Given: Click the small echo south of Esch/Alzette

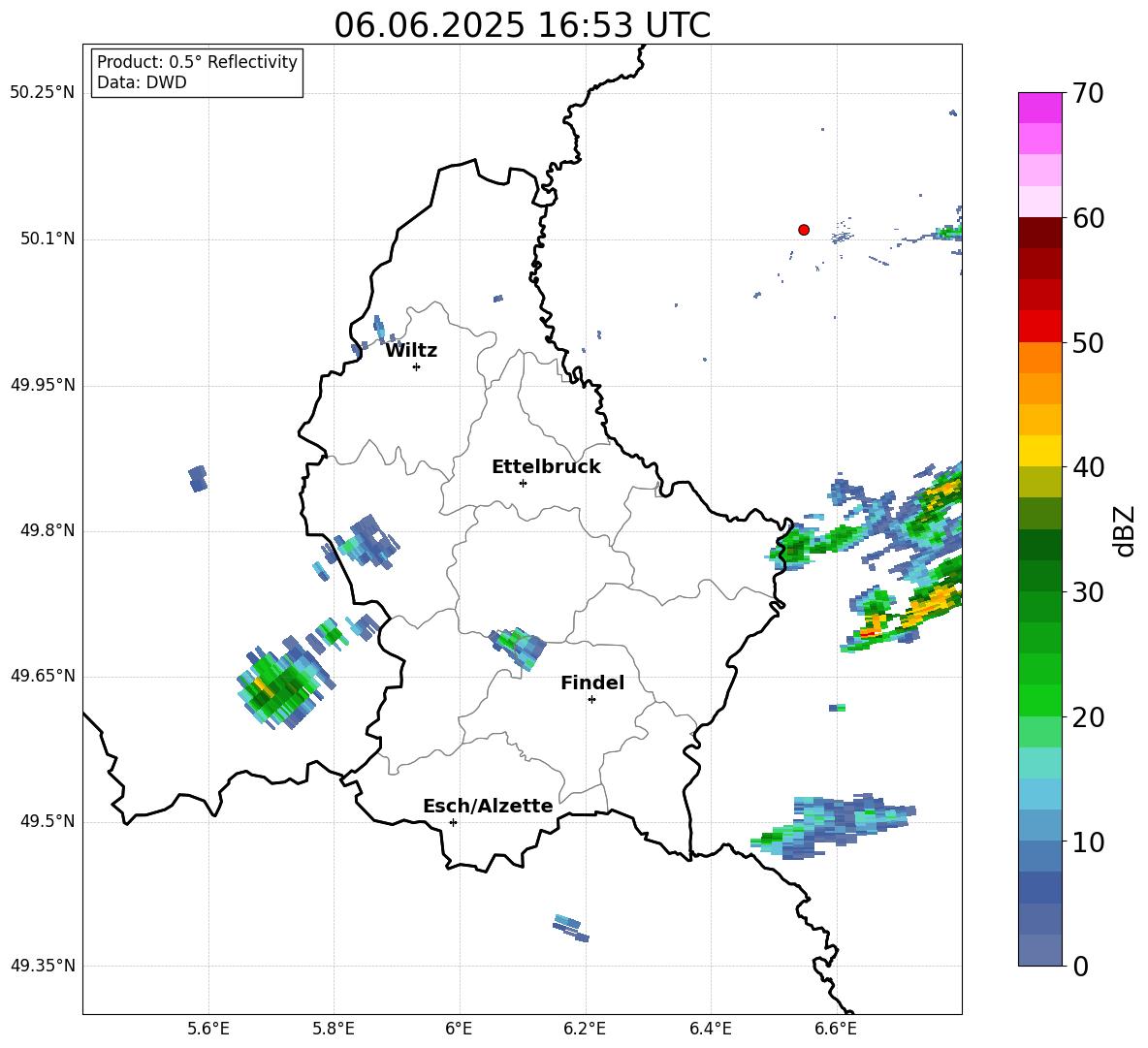Looking at the screenshot, I should point(571,927).
